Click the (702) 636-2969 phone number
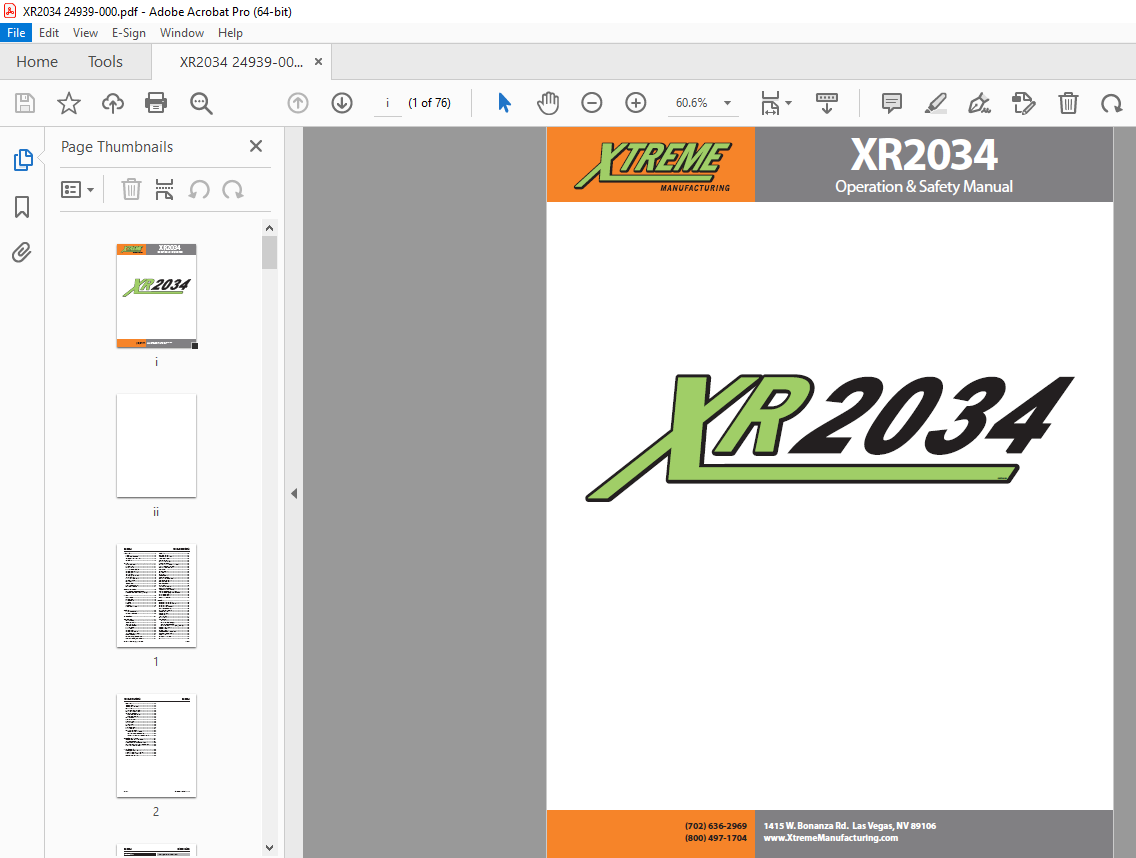The width and height of the screenshot is (1136, 858). (x=716, y=826)
